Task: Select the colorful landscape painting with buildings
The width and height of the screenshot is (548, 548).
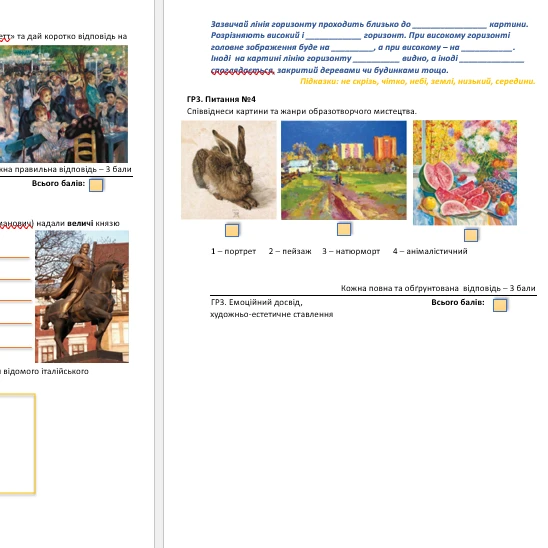Action: (x=344, y=170)
